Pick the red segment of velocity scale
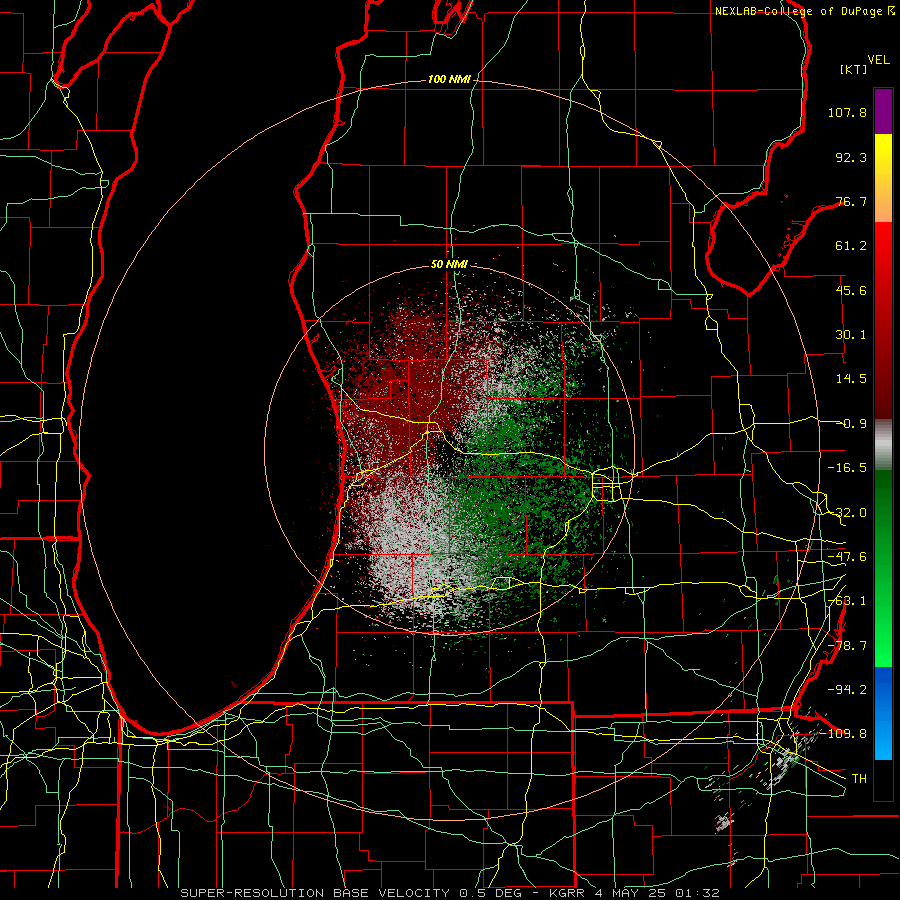The height and width of the screenshot is (900, 900). click(x=883, y=320)
